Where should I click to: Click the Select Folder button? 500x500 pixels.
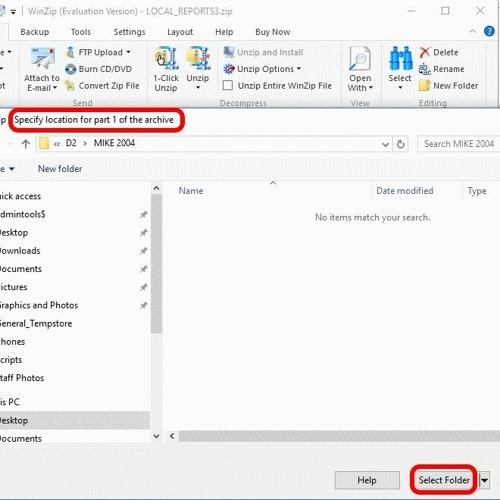coord(444,480)
